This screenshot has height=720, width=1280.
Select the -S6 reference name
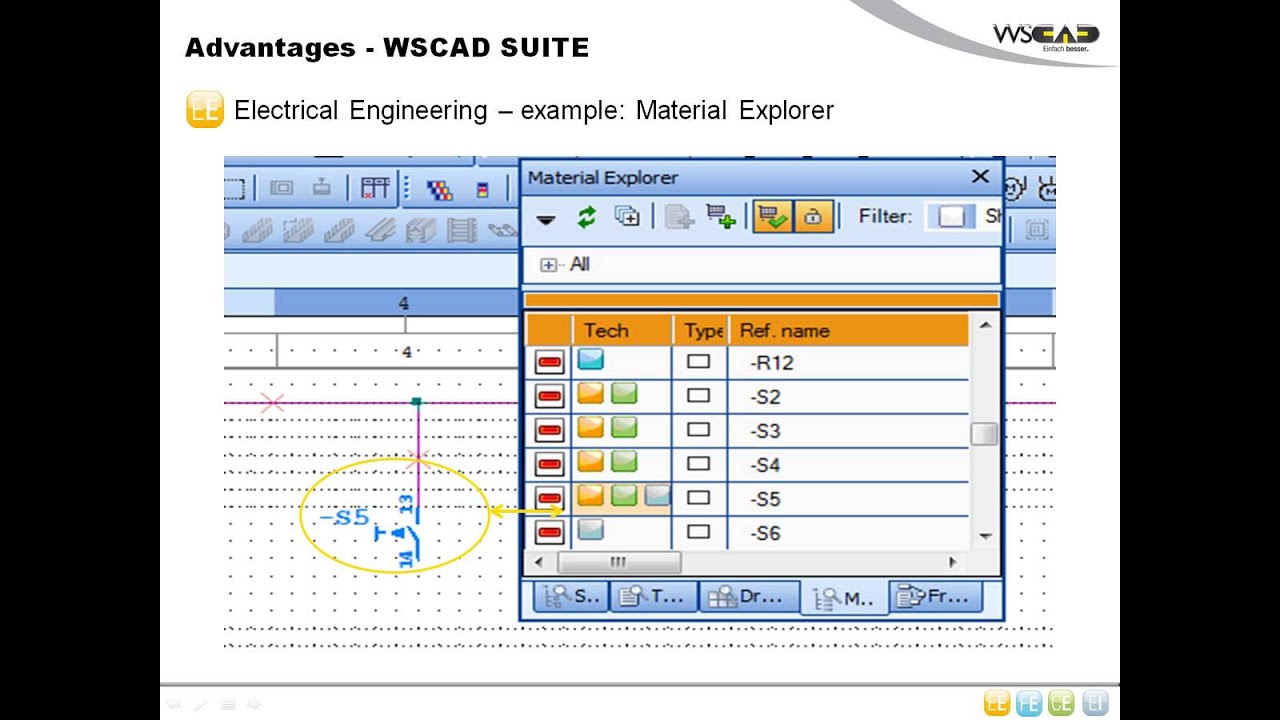(x=766, y=533)
